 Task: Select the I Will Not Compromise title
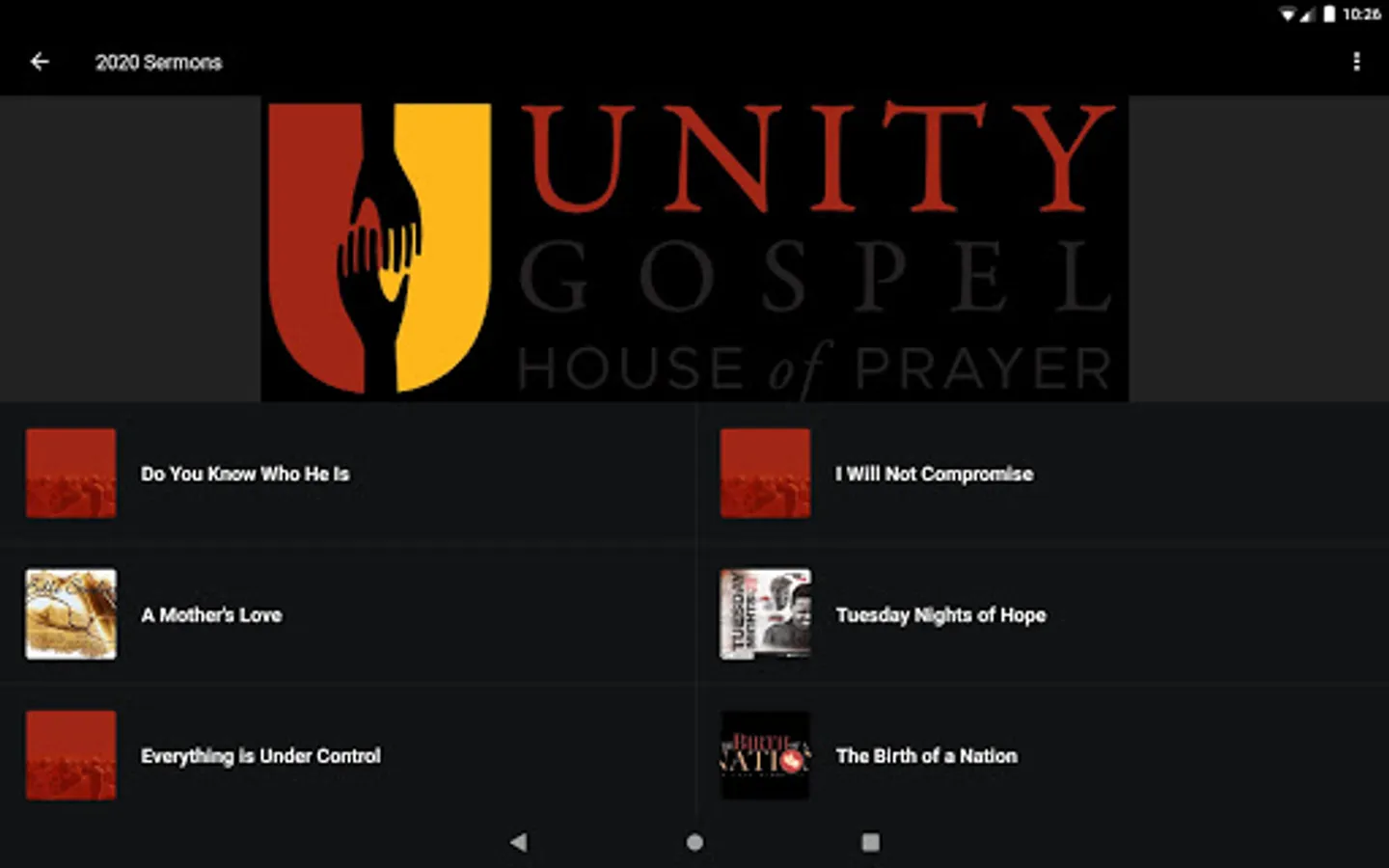click(935, 474)
